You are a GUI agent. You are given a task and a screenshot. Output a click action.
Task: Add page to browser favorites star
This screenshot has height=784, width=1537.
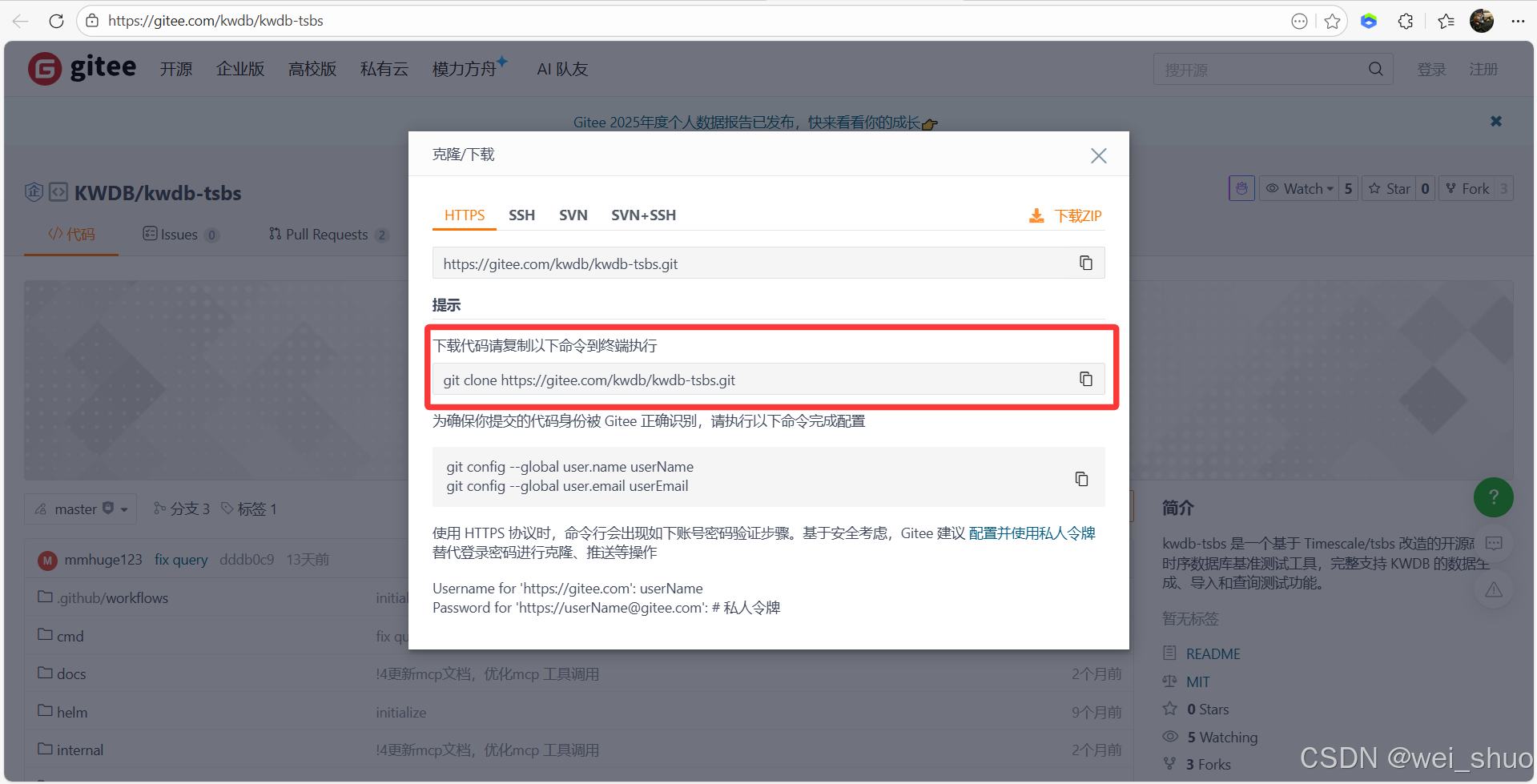pos(1332,22)
